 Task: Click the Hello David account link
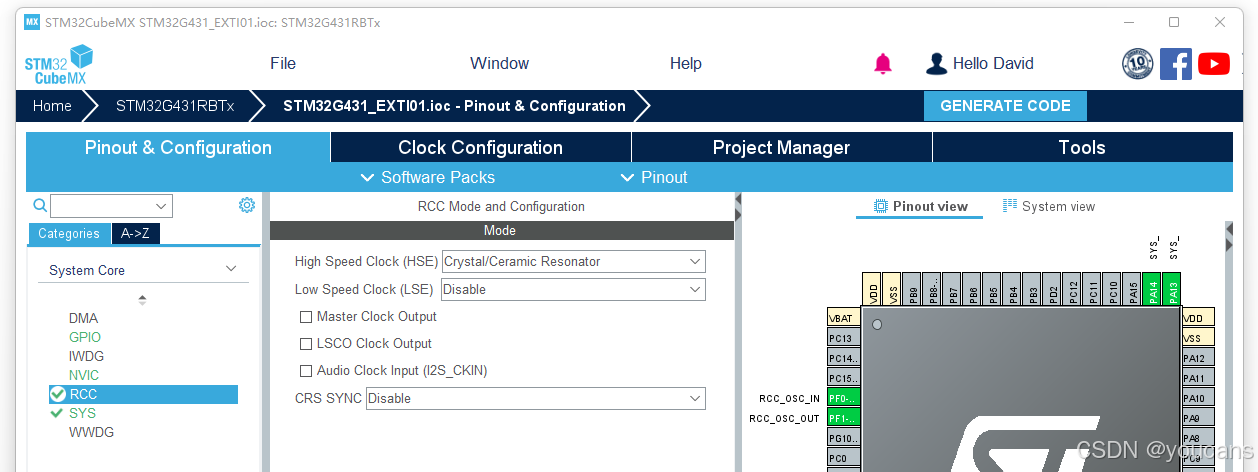pos(993,63)
